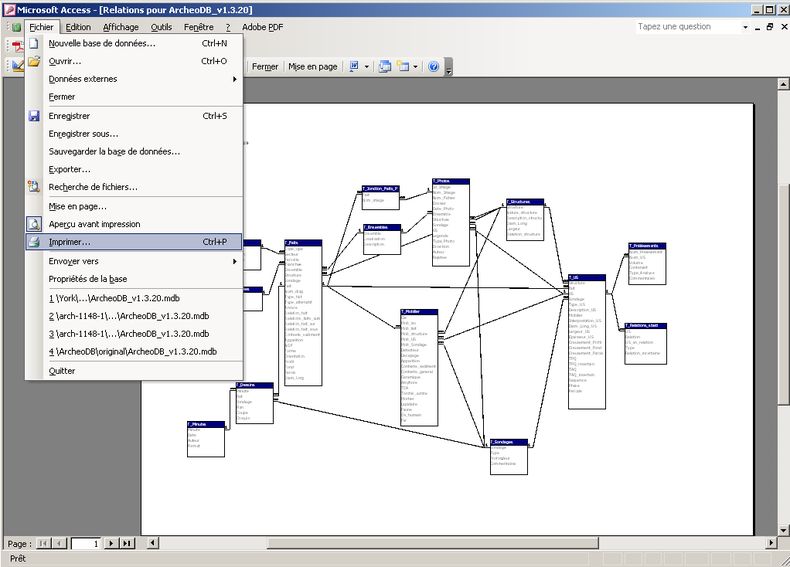The width and height of the screenshot is (790, 567).
Task: Close the open Fichier menu
Action: (x=41, y=27)
